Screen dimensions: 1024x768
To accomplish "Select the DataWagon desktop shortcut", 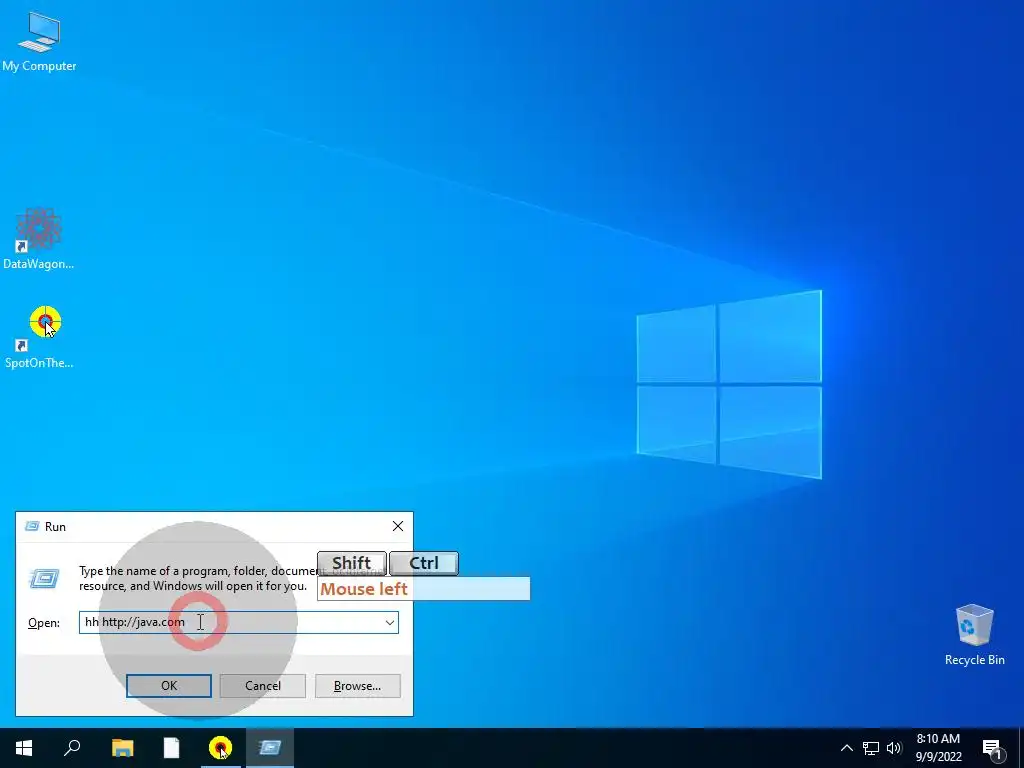I will (39, 239).
